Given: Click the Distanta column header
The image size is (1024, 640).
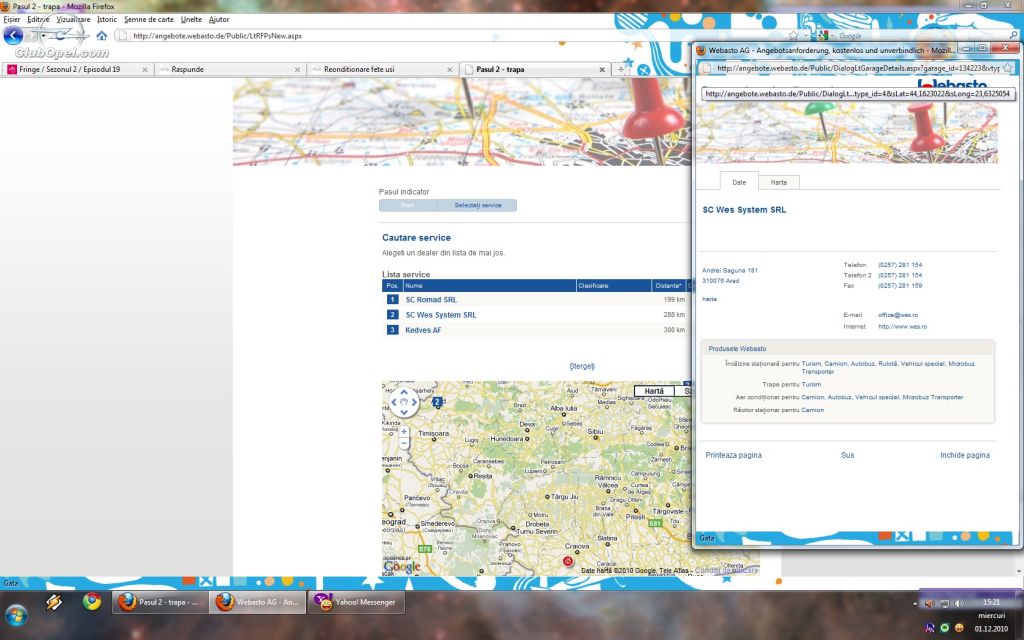Looking at the screenshot, I should (x=669, y=285).
